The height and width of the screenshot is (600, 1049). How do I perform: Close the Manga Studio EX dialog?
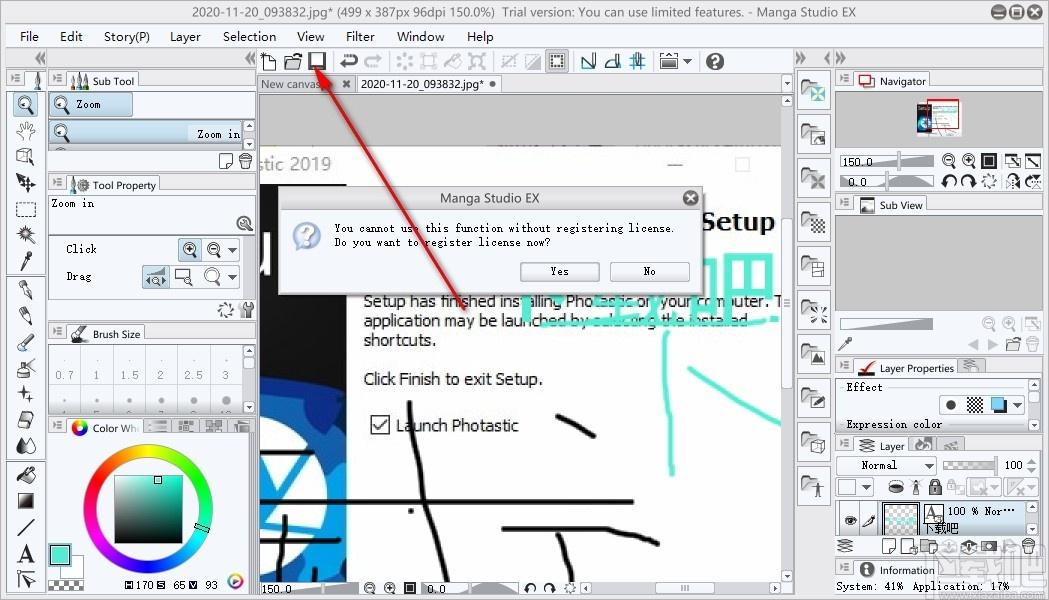tap(690, 198)
